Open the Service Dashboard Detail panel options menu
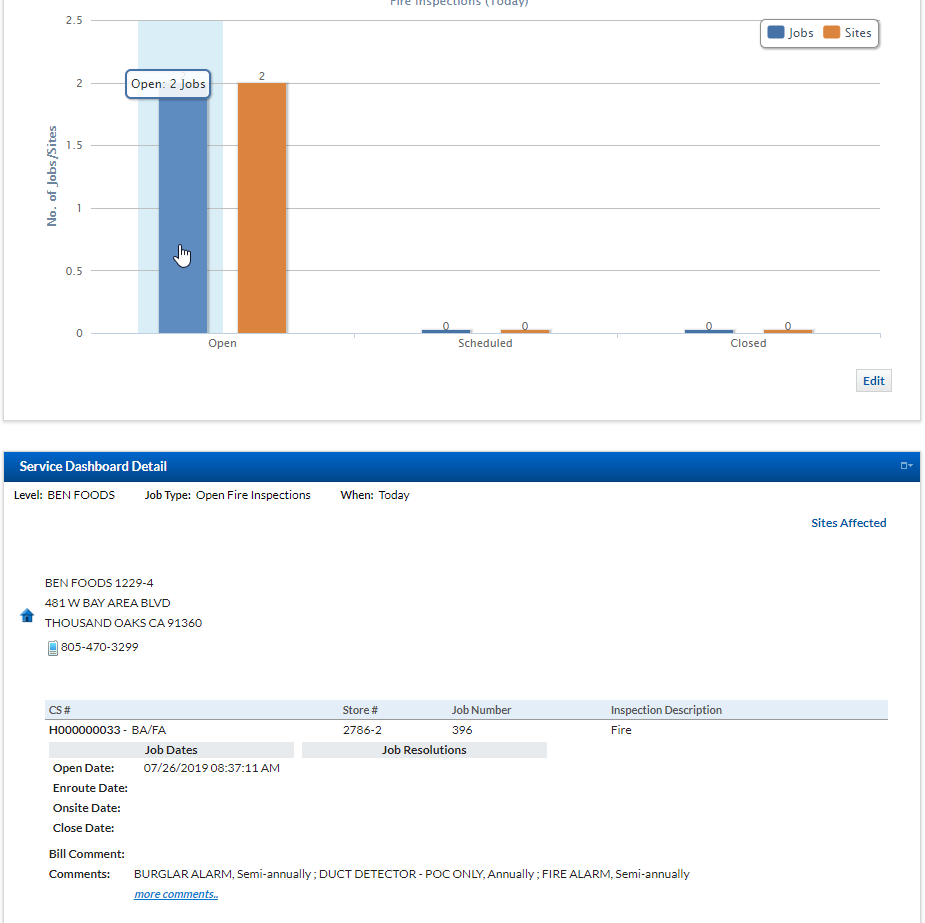Viewport: 925px width, 923px height. pyautogui.click(x=905, y=466)
